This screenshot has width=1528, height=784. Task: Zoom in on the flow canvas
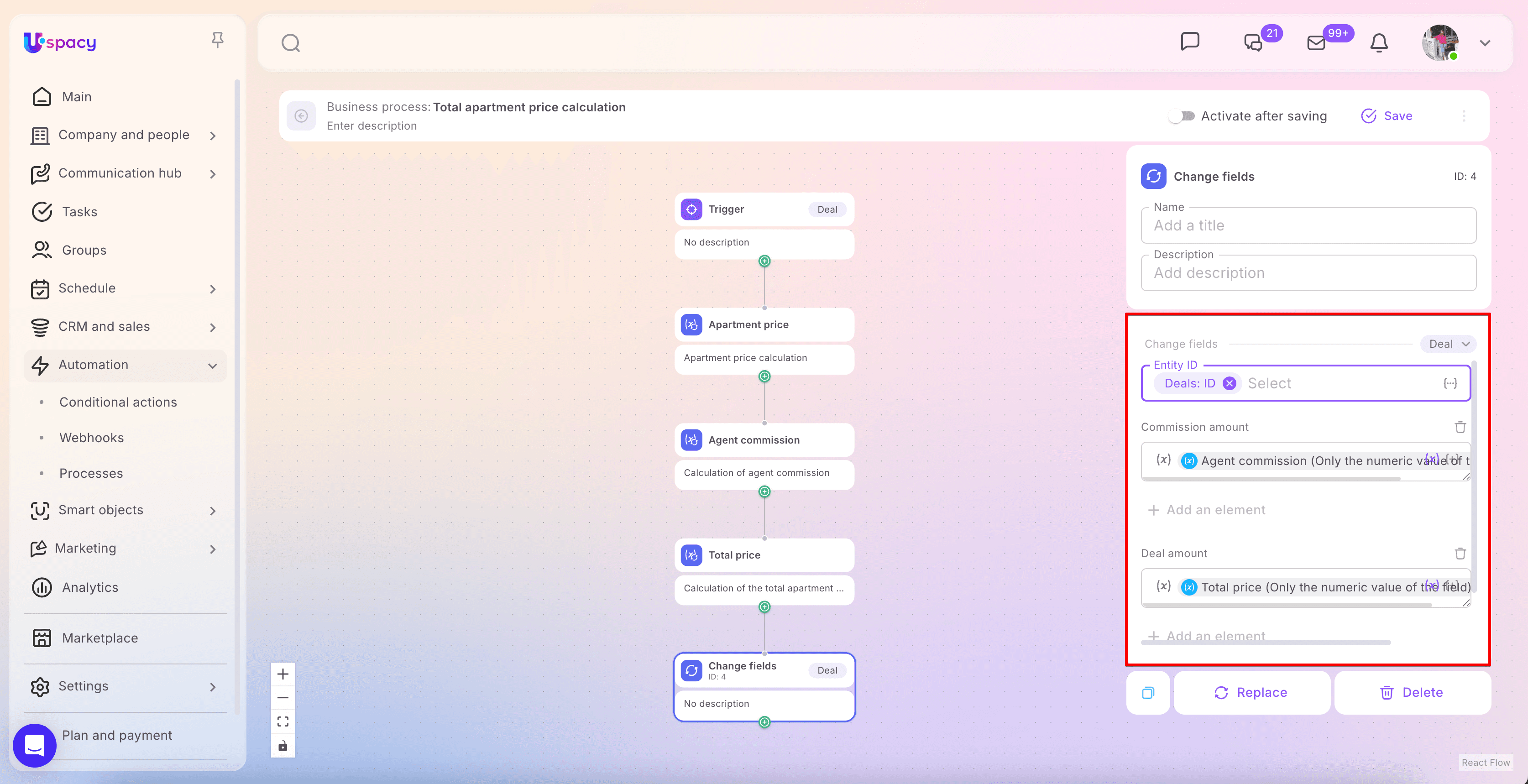283,674
